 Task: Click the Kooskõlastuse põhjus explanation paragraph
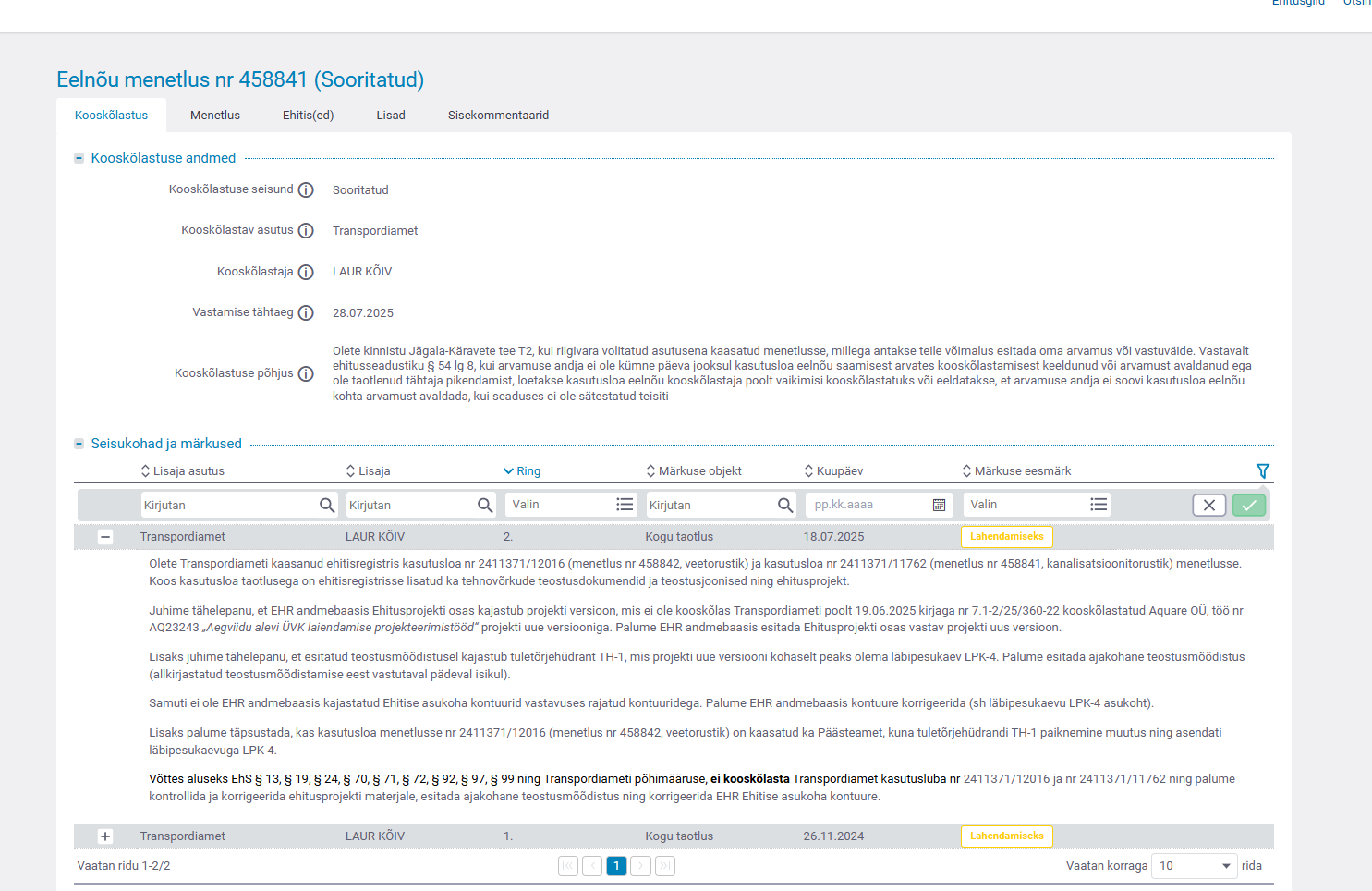click(793, 373)
